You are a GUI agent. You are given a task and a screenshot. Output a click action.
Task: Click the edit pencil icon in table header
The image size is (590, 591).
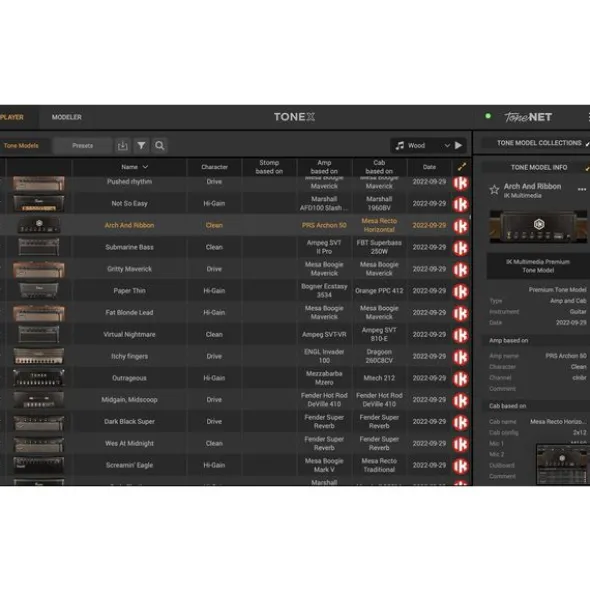coord(462,167)
